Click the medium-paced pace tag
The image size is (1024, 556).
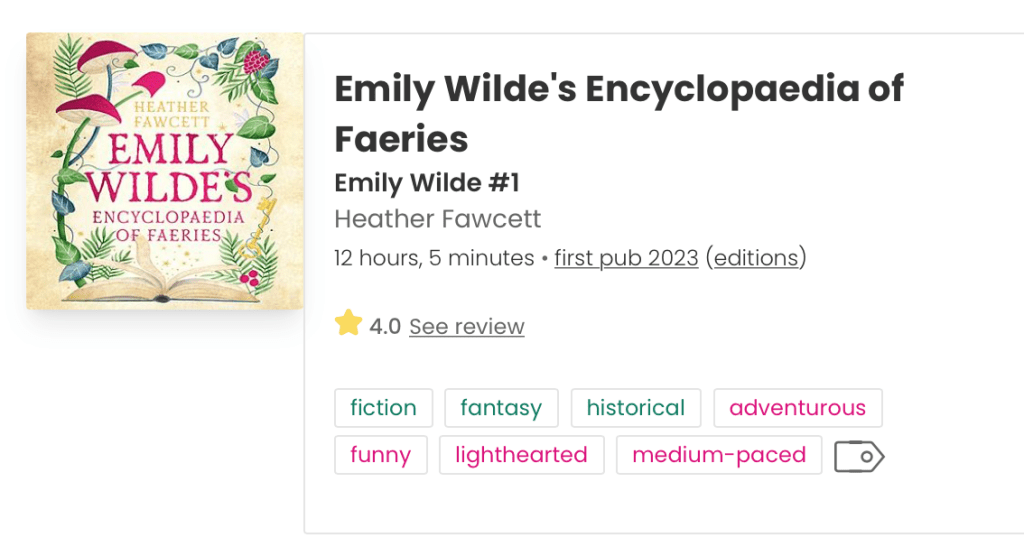(719, 455)
